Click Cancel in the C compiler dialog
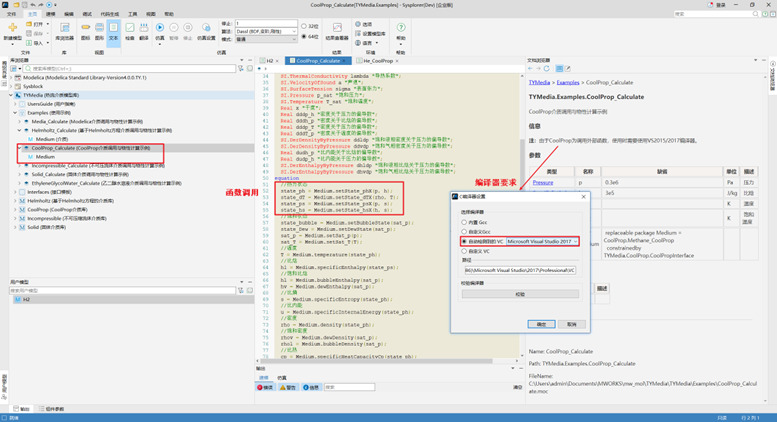Screen dimensions: 777x422 572,324
